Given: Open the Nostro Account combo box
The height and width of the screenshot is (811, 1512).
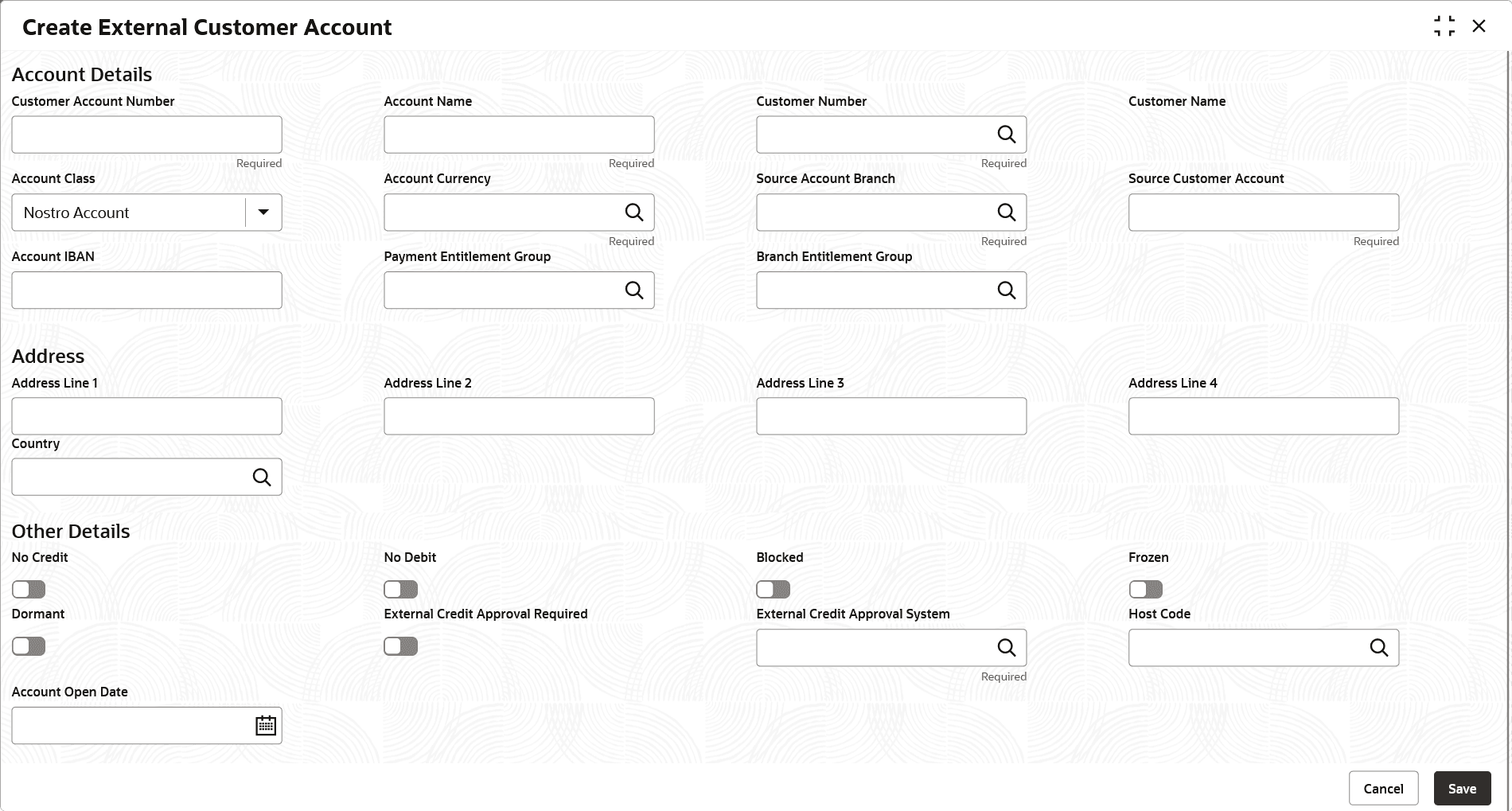Looking at the screenshot, I should [146, 212].
